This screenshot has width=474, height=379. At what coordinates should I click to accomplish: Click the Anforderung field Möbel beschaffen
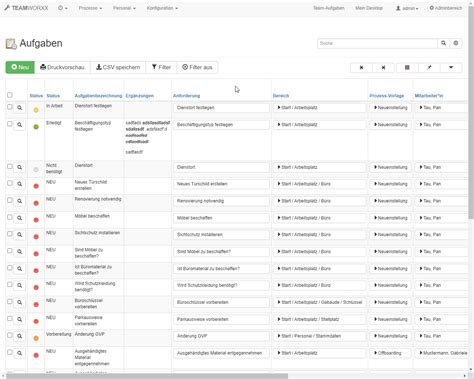pos(221,218)
